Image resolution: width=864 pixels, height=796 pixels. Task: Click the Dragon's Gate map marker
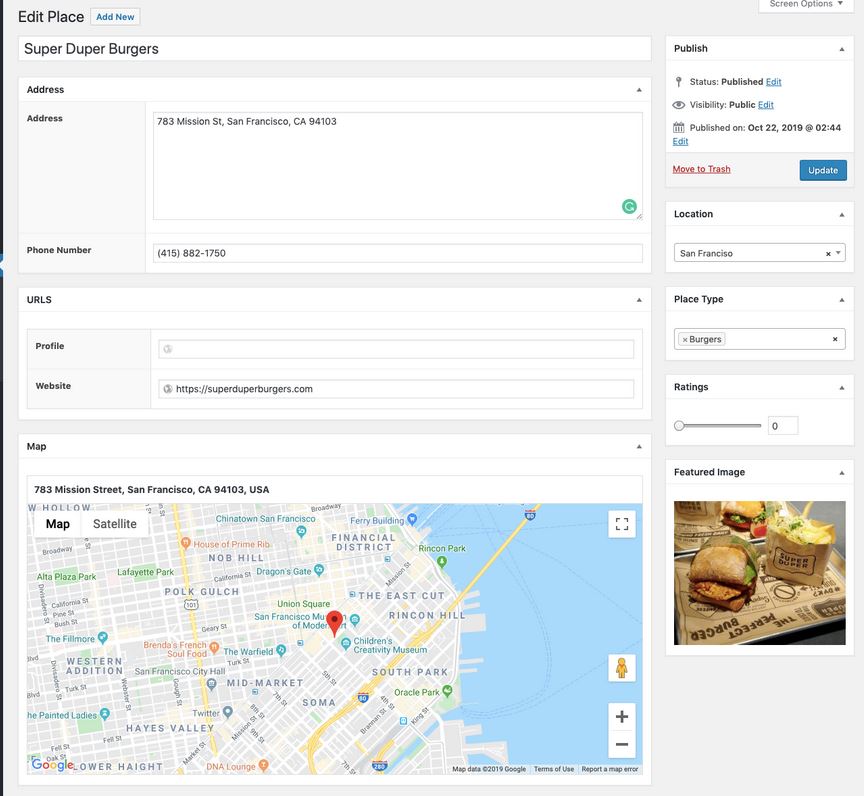(318, 571)
